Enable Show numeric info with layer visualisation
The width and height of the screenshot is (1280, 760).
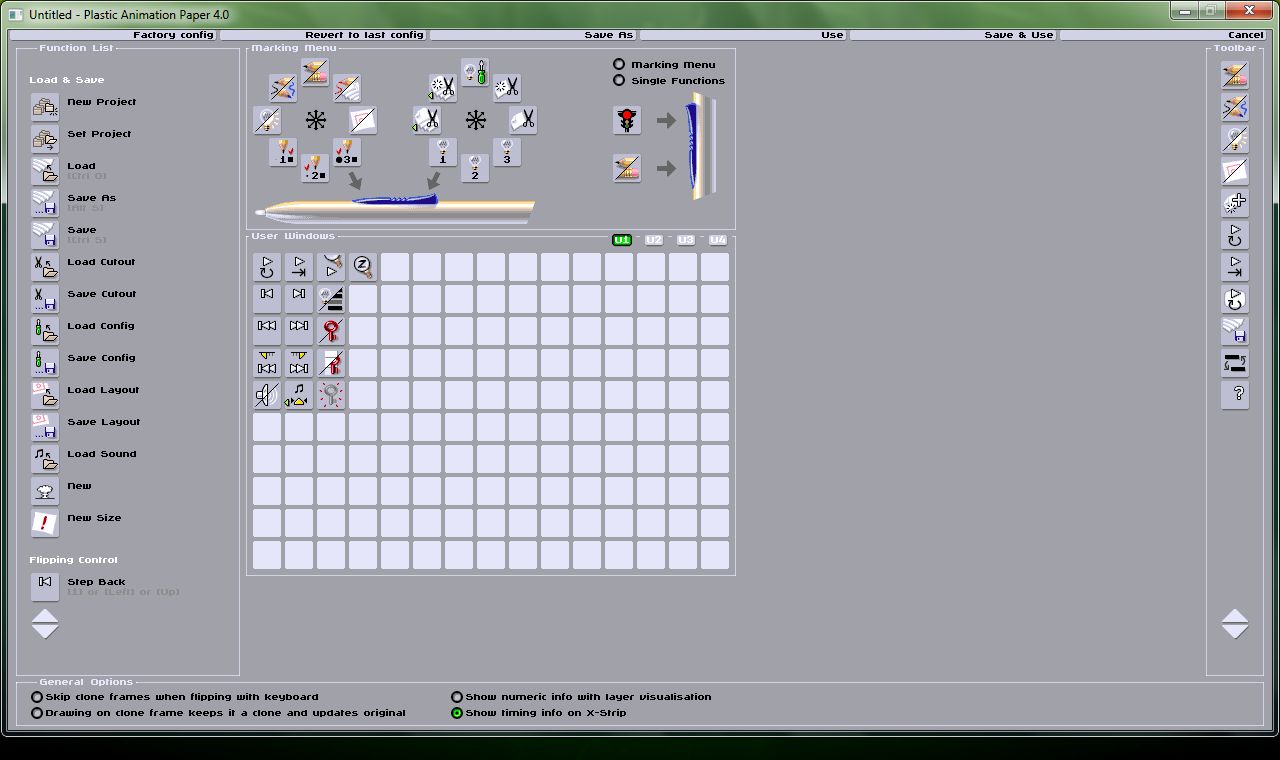[x=457, y=697]
